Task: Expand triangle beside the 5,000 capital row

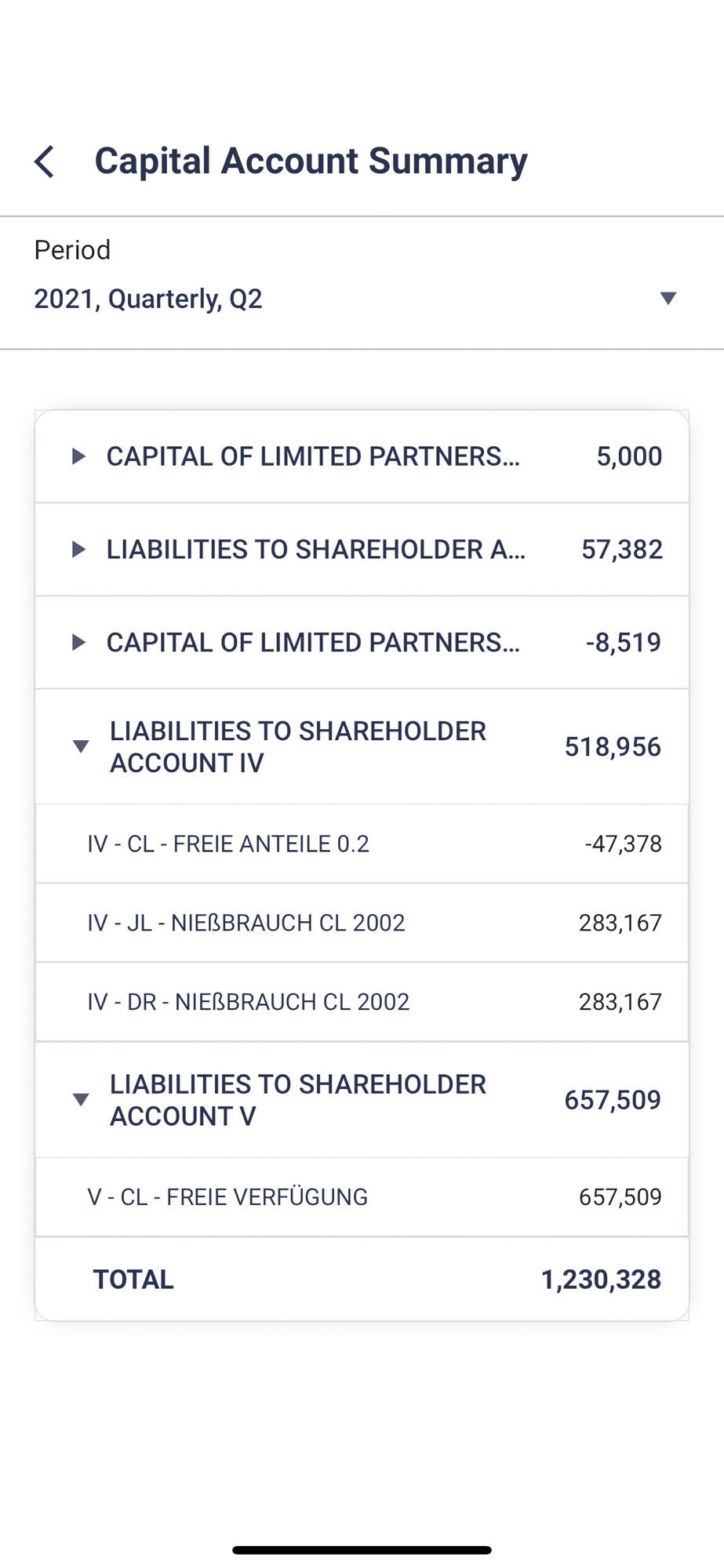Action: tap(78, 456)
